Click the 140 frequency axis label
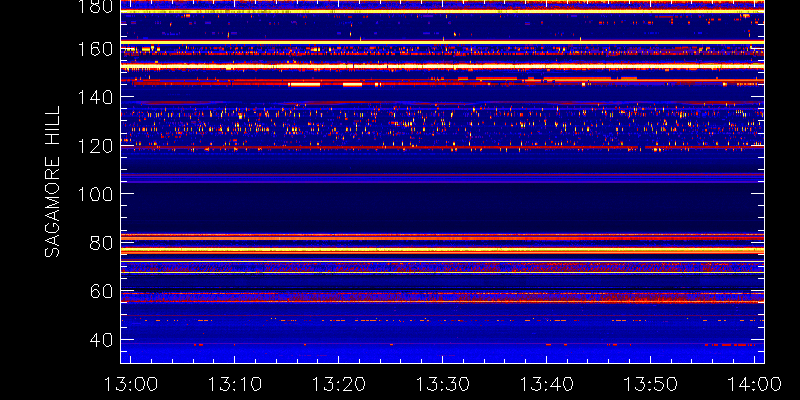Image resolution: width=800 pixels, height=400 pixels. (96, 97)
